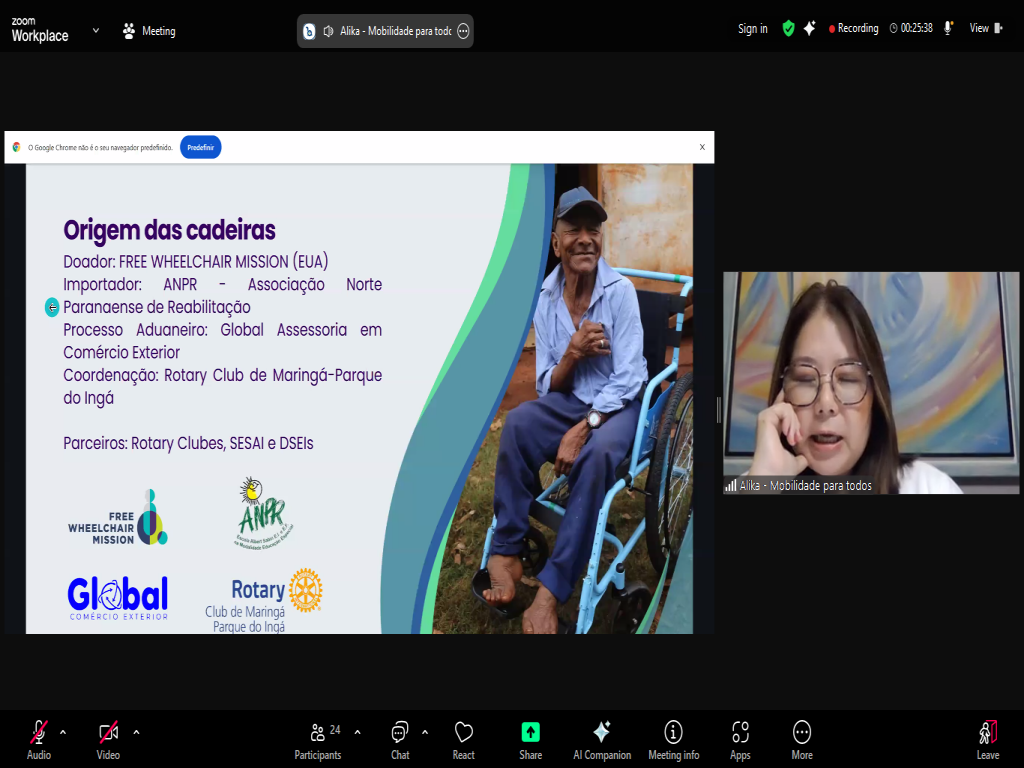The image size is (1024, 768).
Task: Click the green Share screen button
Action: coord(530,738)
